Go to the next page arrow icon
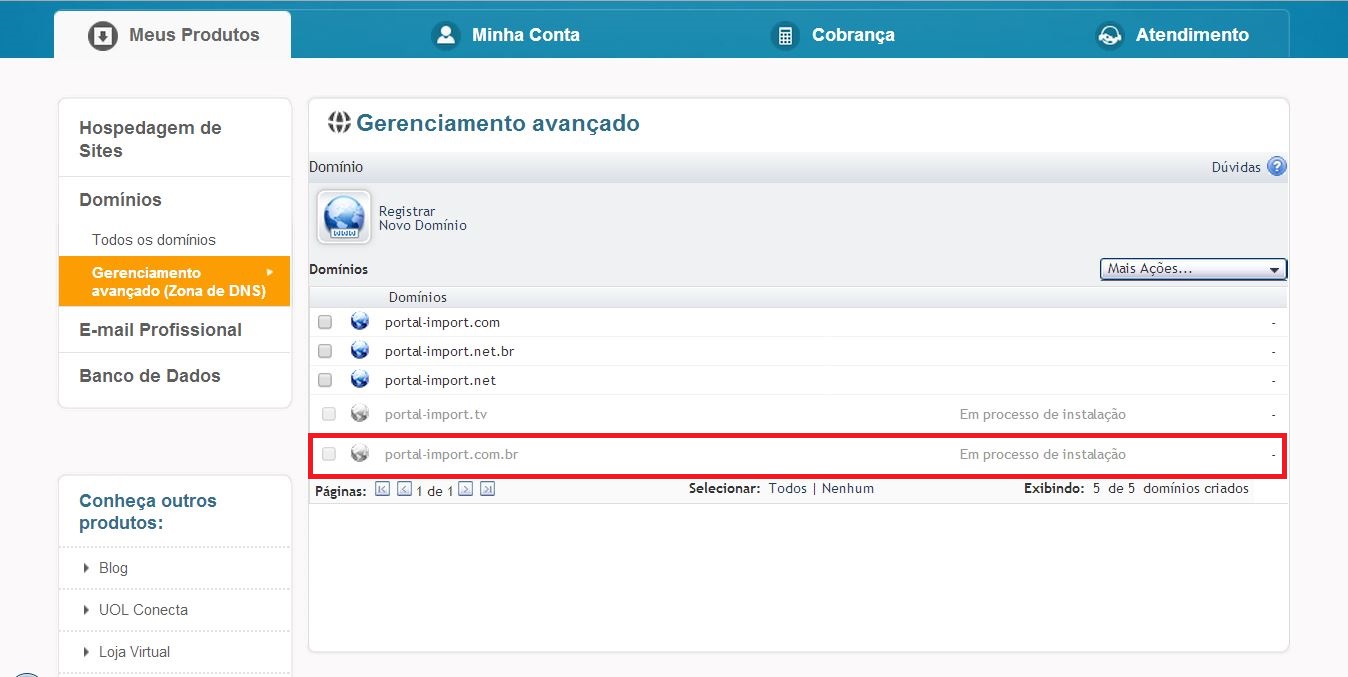Image resolution: width=1348 pixels, height=677 pixels. (465, 489)
